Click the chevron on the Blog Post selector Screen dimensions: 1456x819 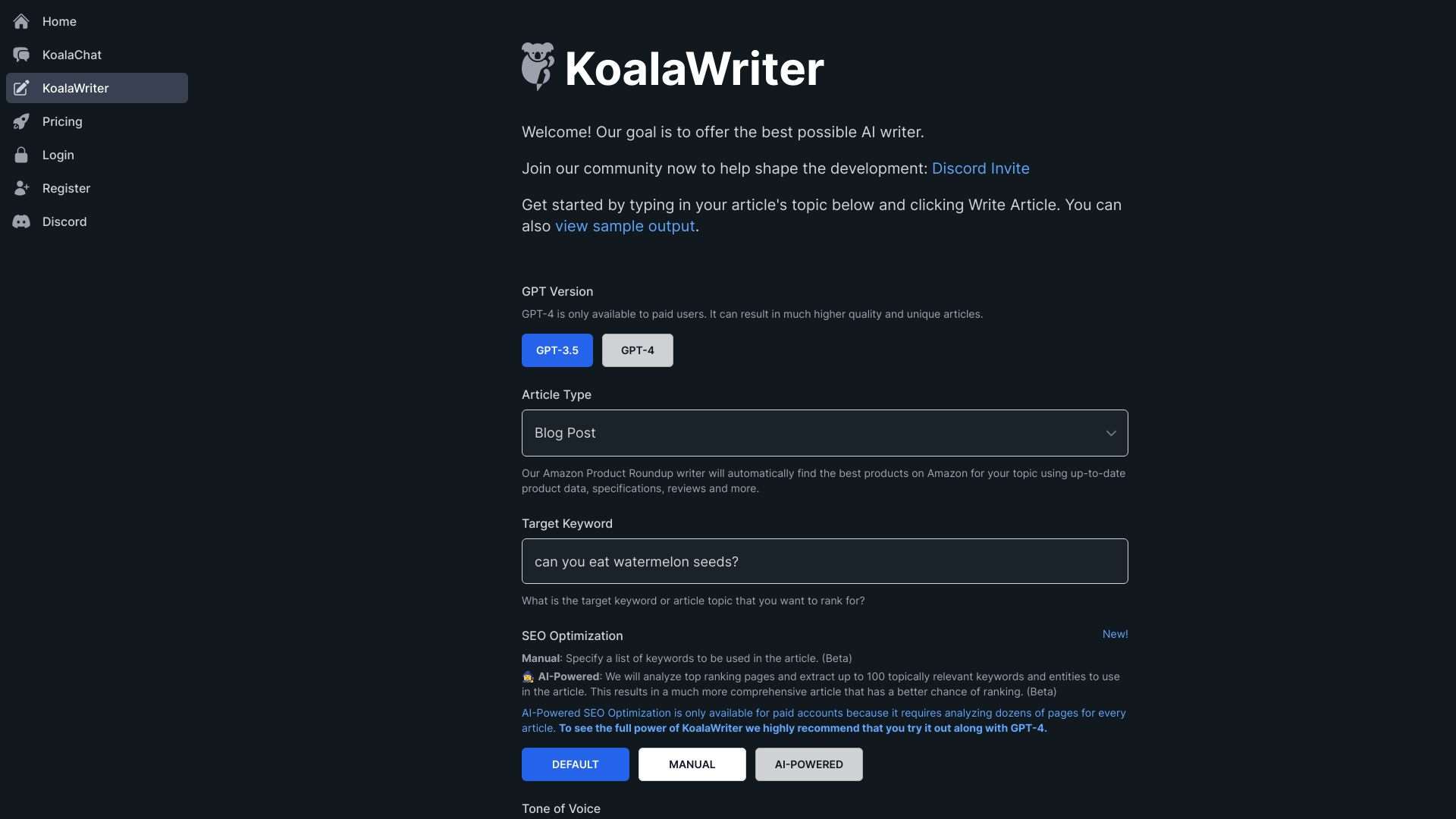tap(1110, 433)
